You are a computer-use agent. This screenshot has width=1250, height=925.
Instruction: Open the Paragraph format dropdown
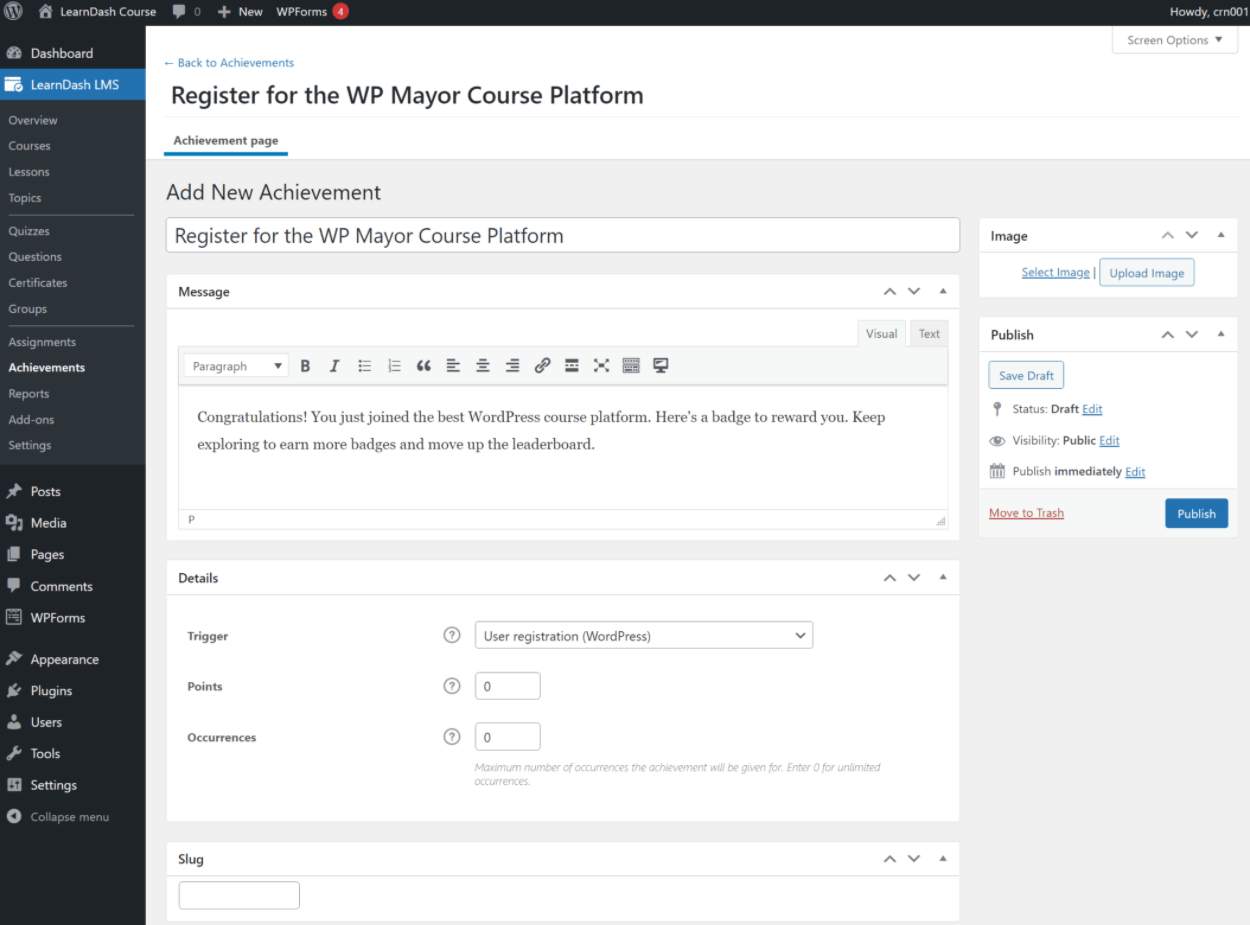[236, 366]
